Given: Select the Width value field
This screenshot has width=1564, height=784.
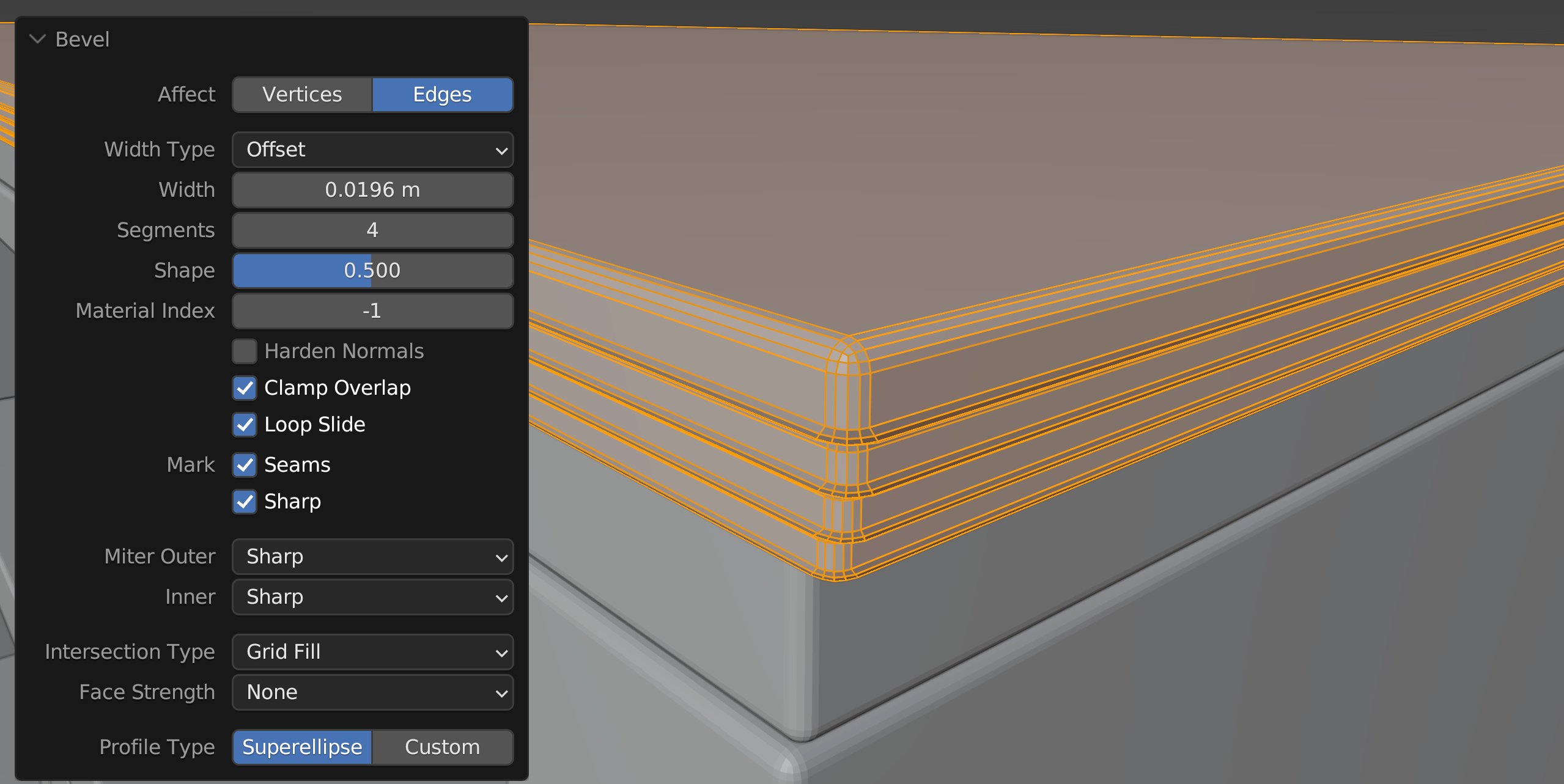Looking at the screenshot, I should [x=372, y=189].
